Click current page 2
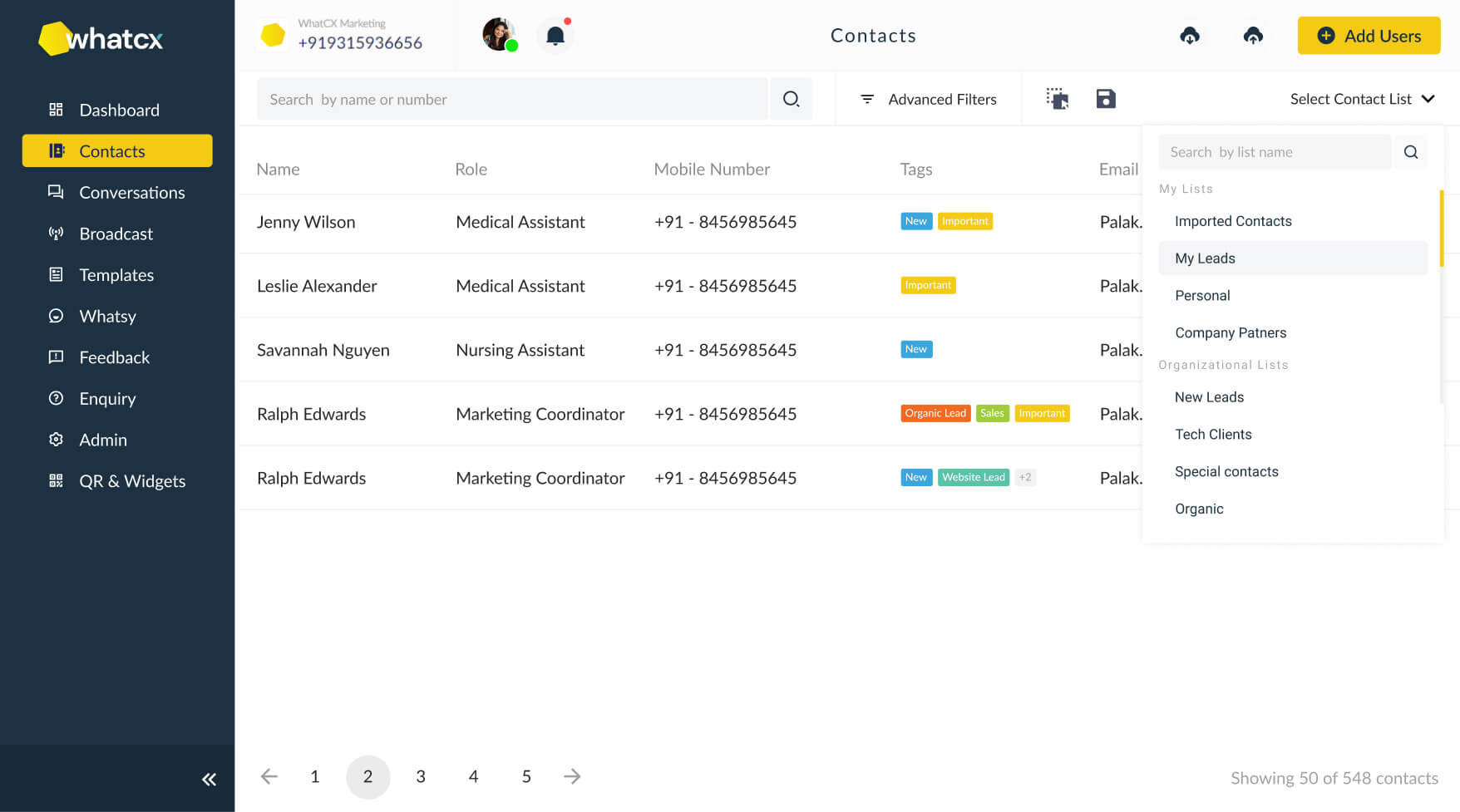Viewport: 1460px width, 812px height. pyautogui.click(x=367, y=777)
